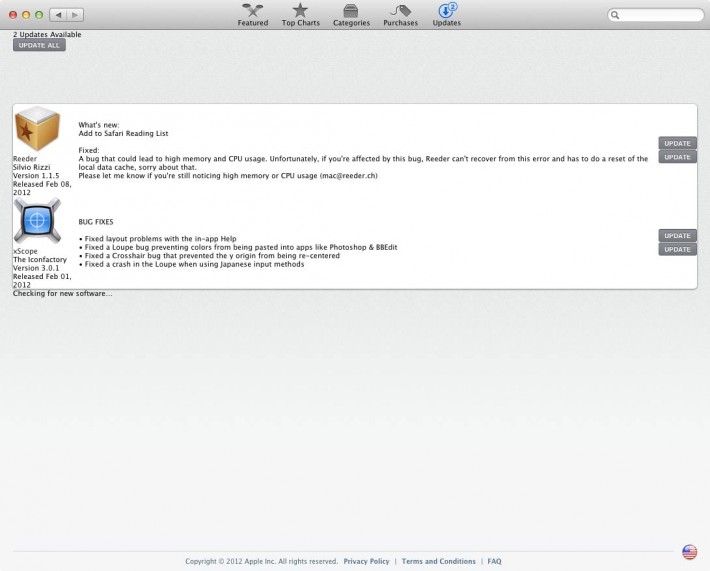The image size is (710, 571).
Task: Click the Silvio Rizzi developer name
Action: (x=32, y=167)
